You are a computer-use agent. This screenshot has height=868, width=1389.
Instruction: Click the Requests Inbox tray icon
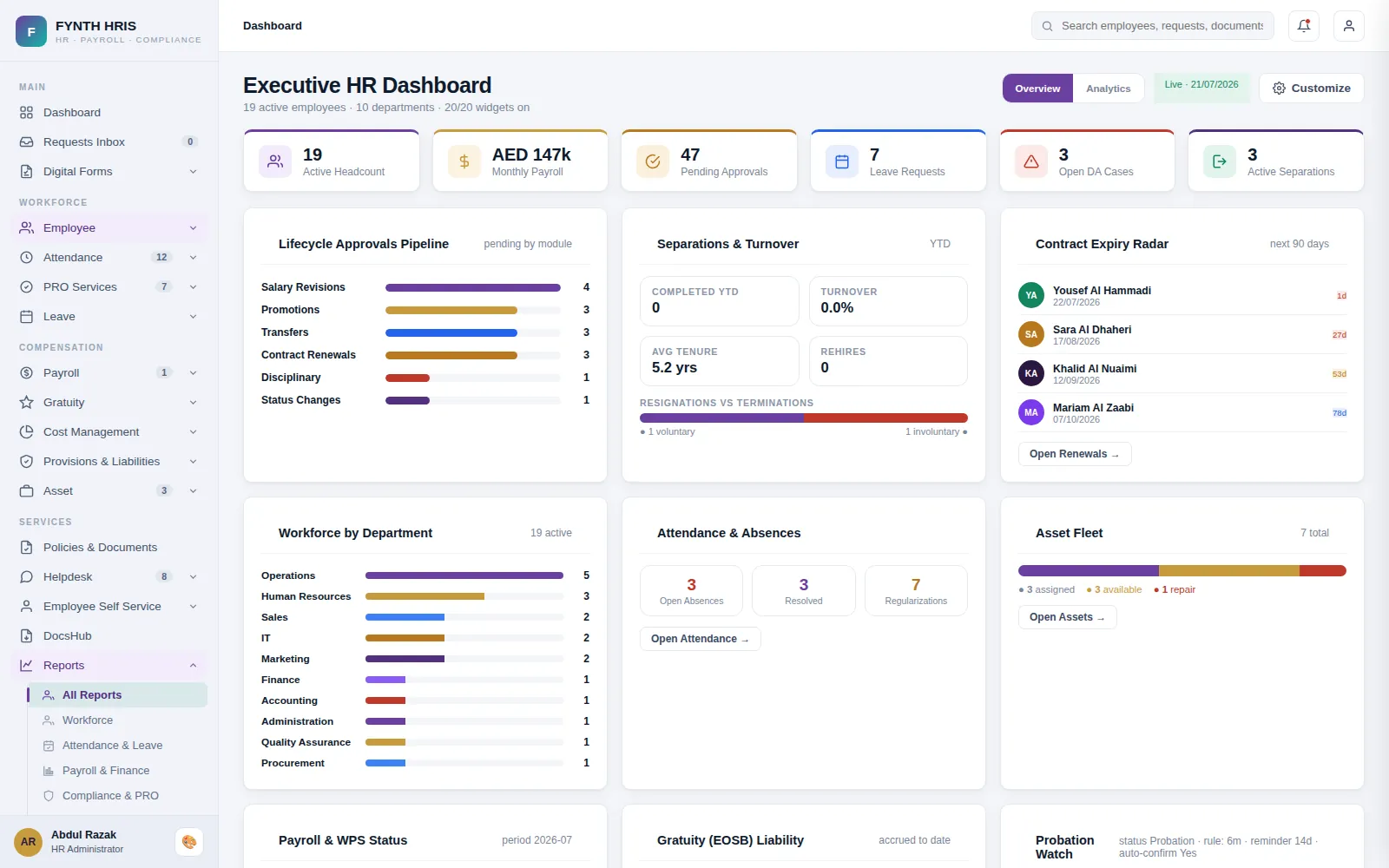pos(27,142)
